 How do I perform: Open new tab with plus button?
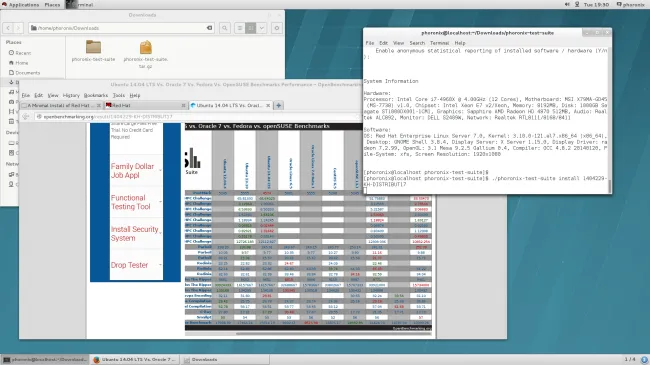point(279,105)
